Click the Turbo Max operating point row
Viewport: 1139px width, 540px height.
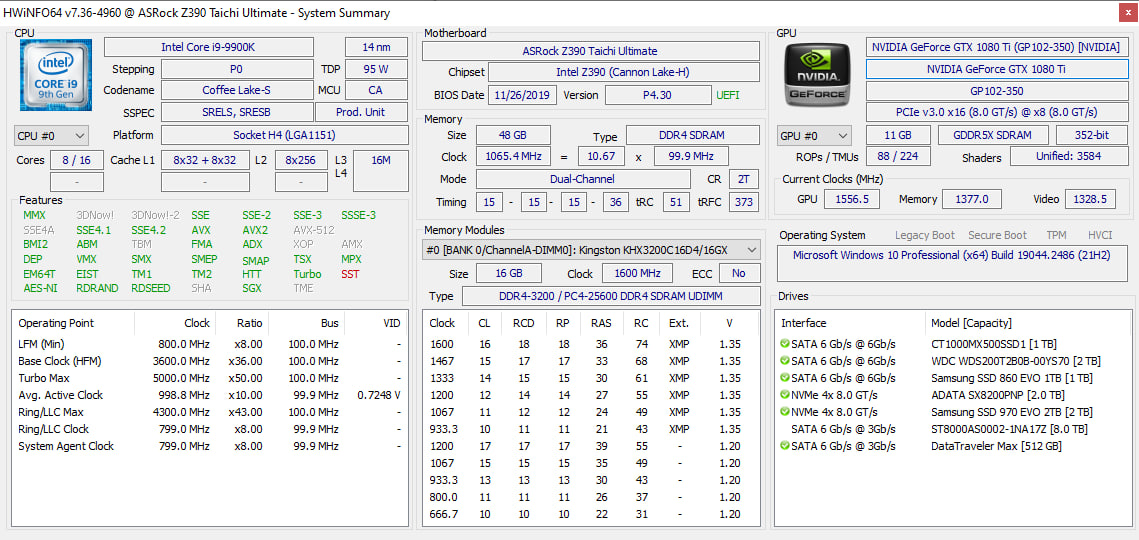[210, 378]
